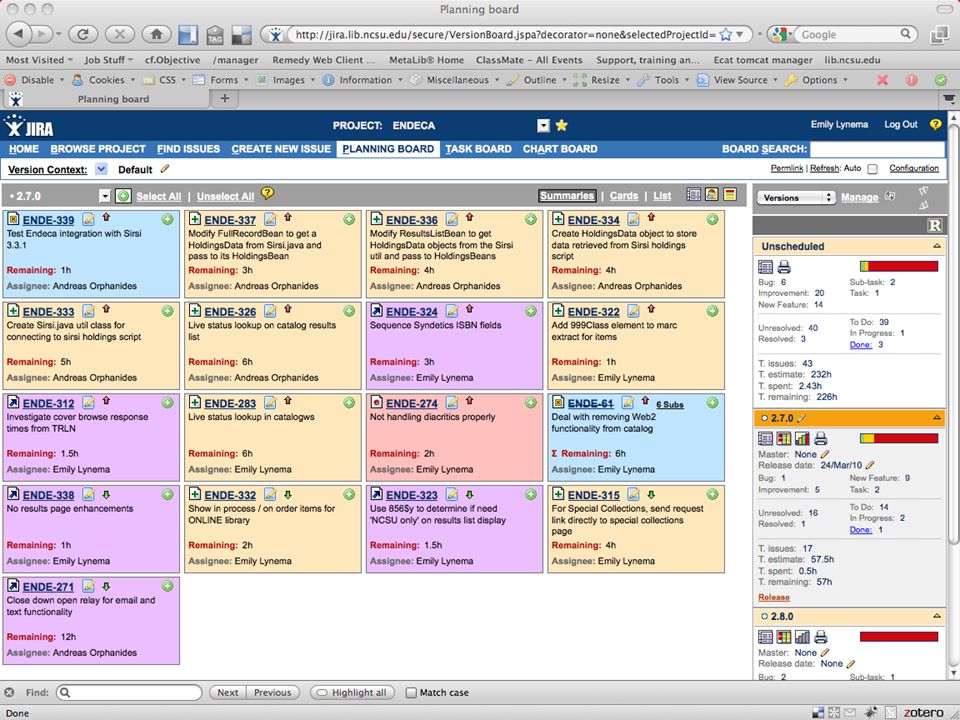Click the Google search box in the browser toolbar
The height and width of the screenshot is (720, 960).
(851, 34)
